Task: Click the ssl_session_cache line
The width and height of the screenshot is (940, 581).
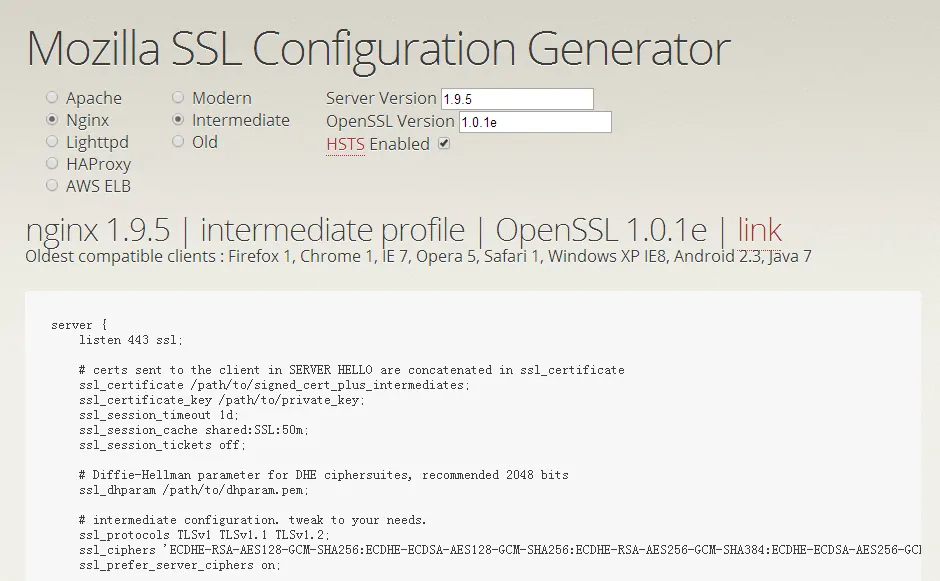Action: 194,430
